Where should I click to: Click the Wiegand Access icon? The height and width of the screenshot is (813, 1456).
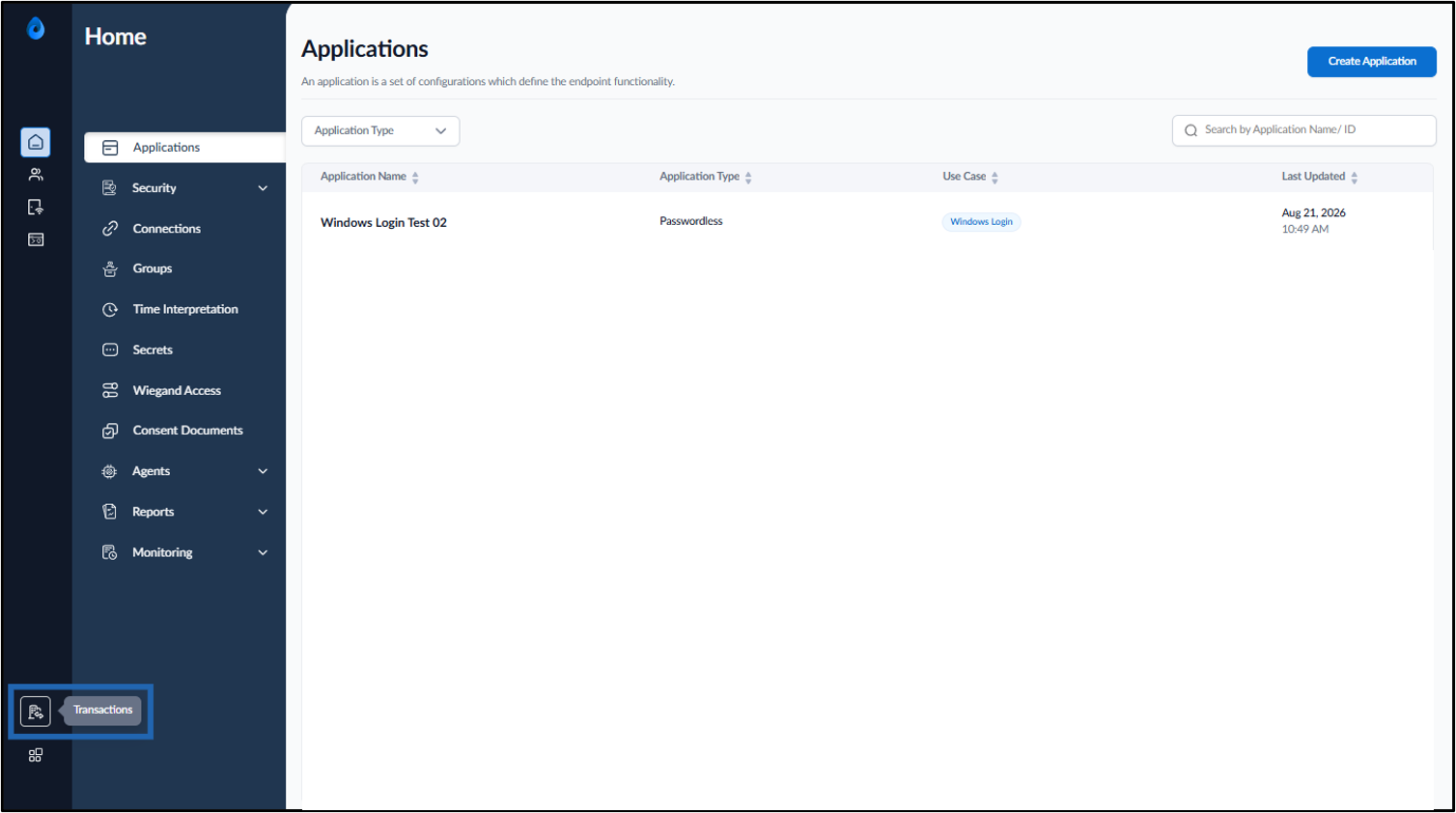(110, 391)
